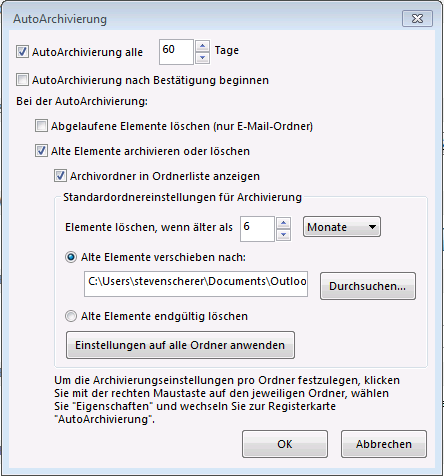Click the Durchsuchen button
This screenshot has height=476, width=444.
click(368, 286)
